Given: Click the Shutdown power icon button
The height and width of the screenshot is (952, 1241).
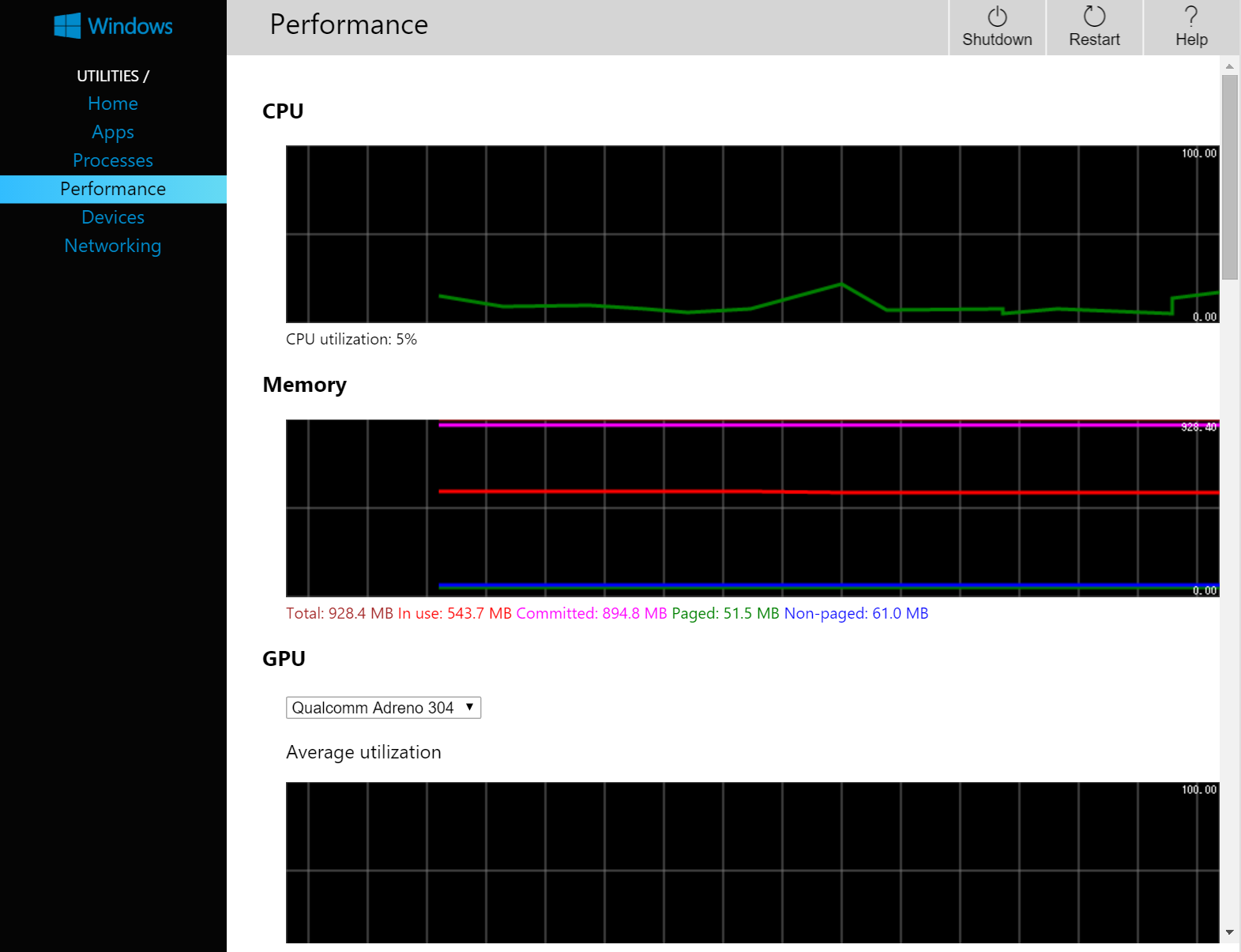Looking at the screenshot, I should pyautogui.click(x=997, y=28).
